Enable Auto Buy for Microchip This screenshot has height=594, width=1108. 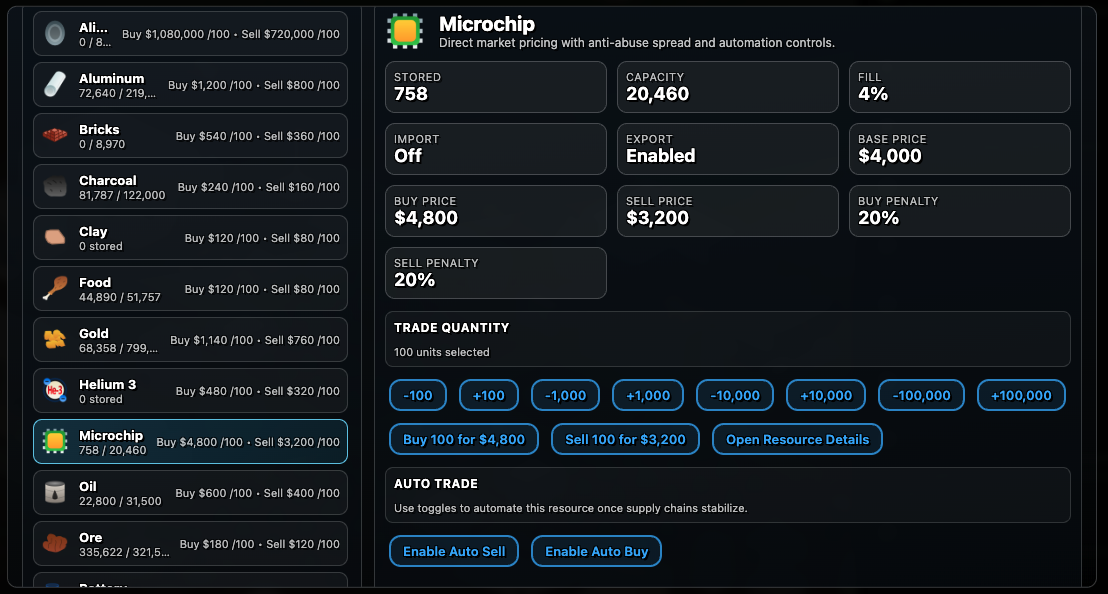(x=596, y=551)
